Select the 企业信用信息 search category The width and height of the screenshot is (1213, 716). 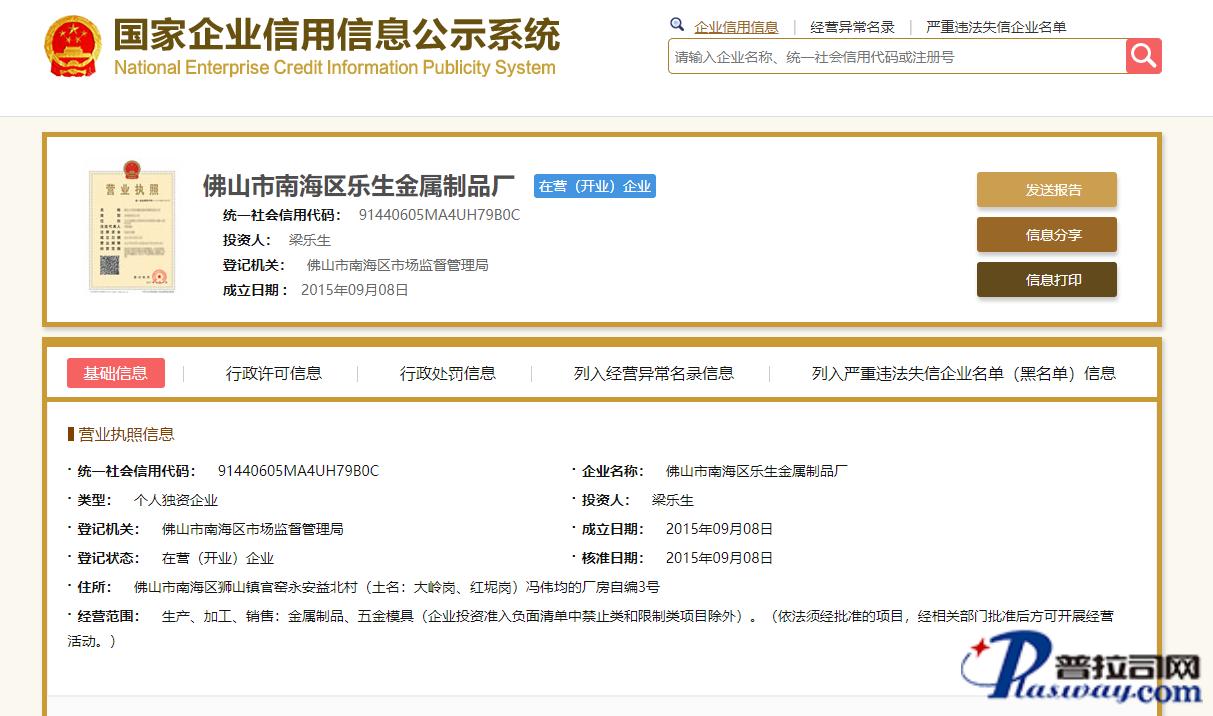(736, 27)
